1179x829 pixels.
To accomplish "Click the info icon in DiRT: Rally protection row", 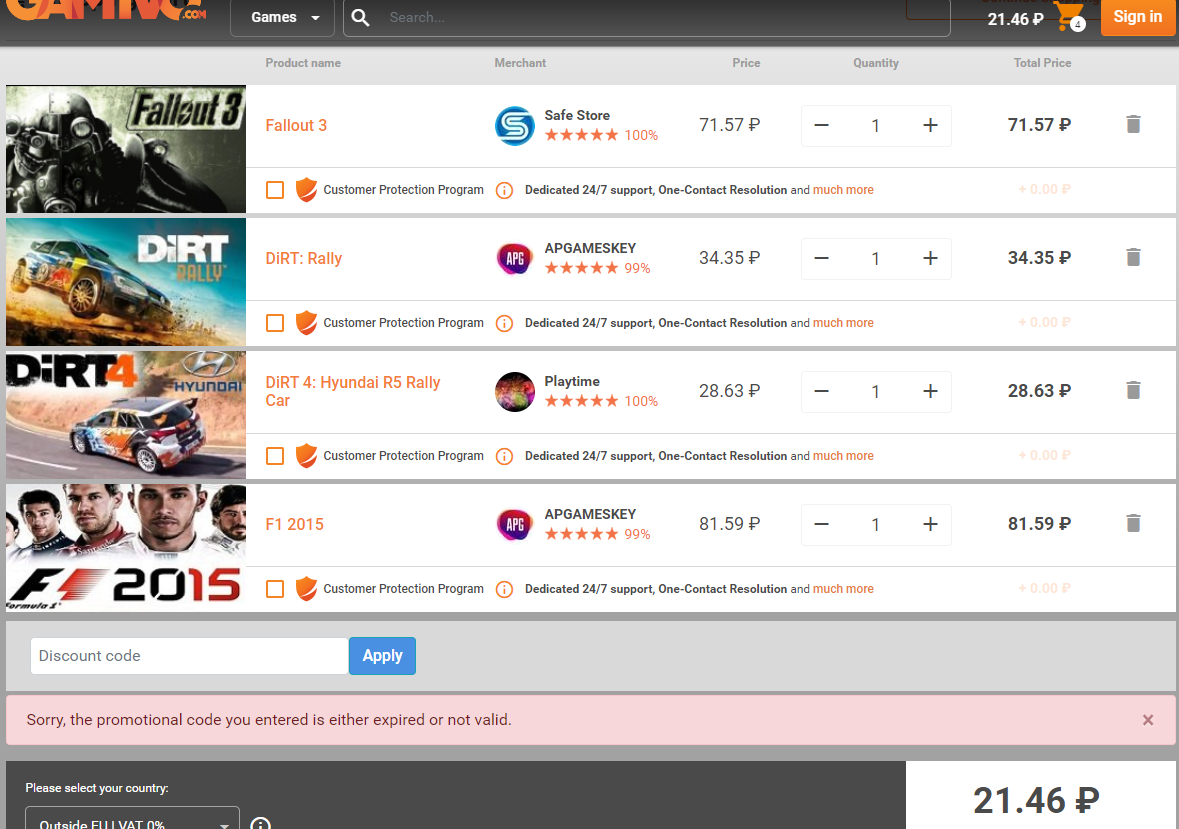I will (x=505, y=323).
